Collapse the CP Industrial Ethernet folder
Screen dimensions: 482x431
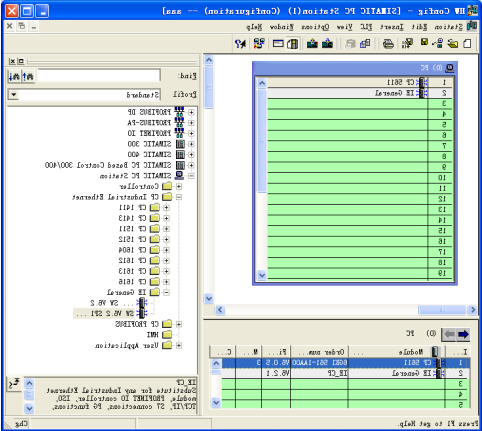click(179, 197)
